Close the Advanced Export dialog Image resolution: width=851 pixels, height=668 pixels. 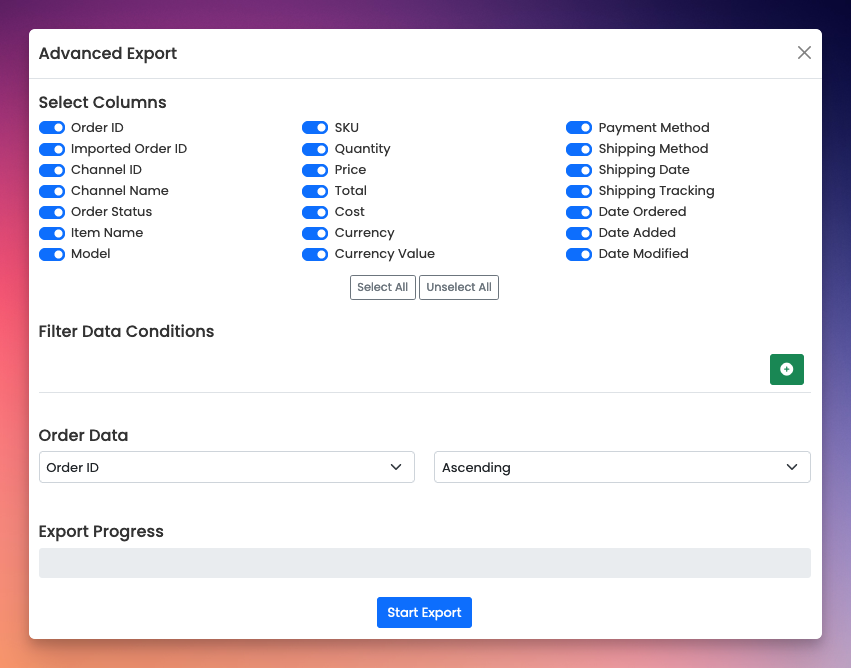click(x=804, y=53)
